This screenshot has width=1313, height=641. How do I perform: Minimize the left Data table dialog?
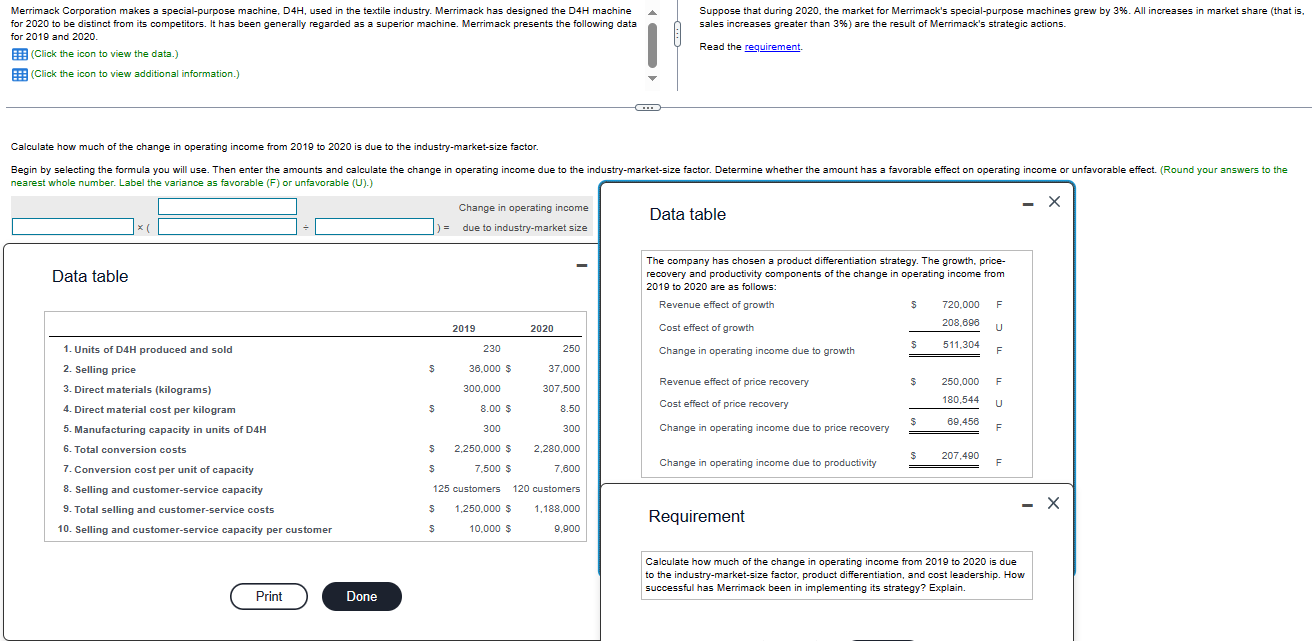(x=581, y=265)
